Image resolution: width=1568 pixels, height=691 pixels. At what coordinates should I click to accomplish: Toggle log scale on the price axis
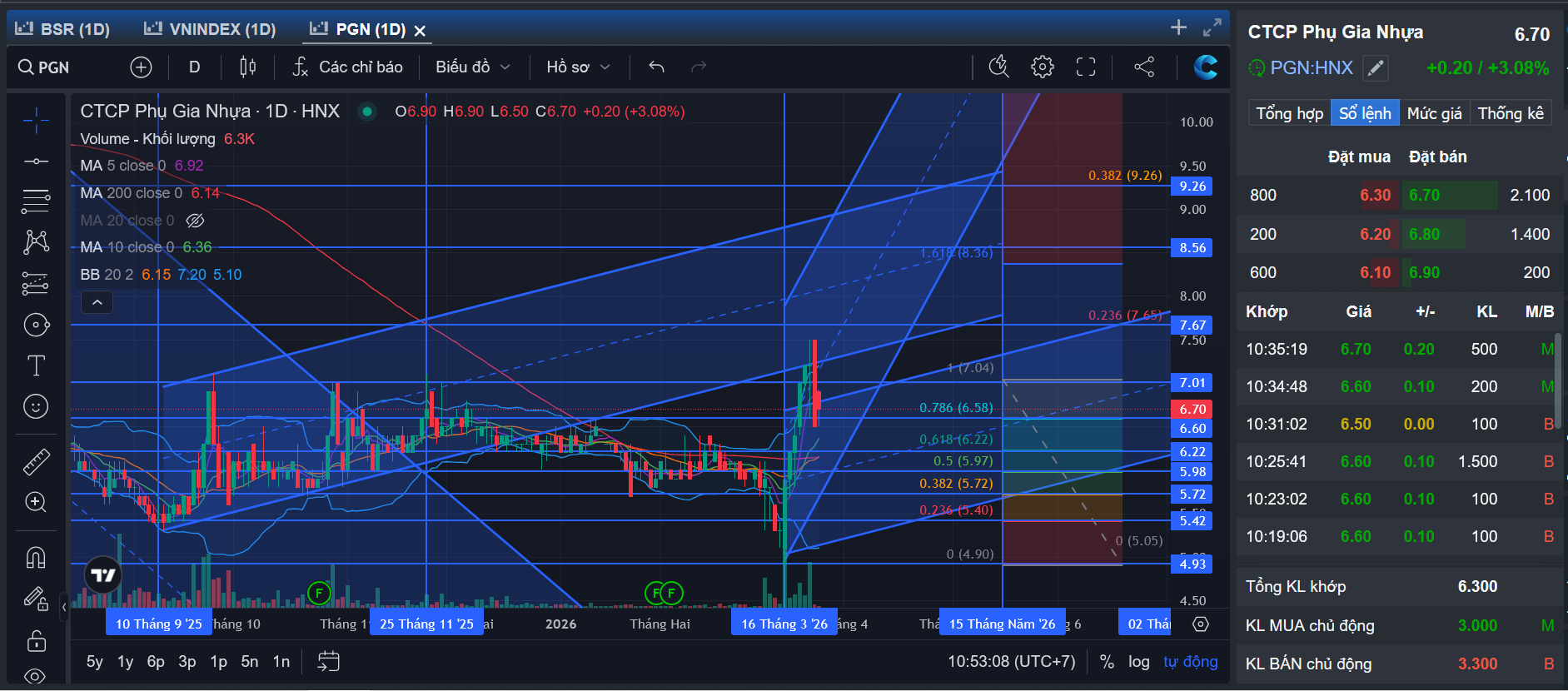(1139, 662)
